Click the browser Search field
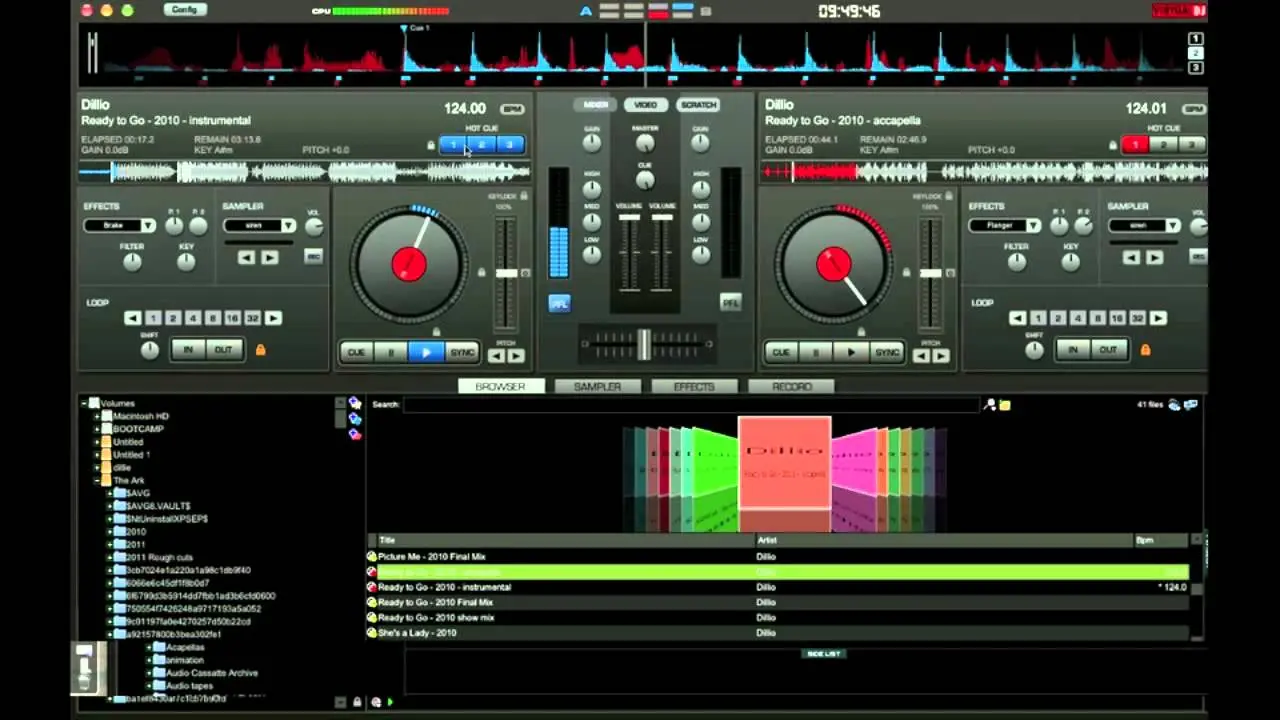 point(690,405)
